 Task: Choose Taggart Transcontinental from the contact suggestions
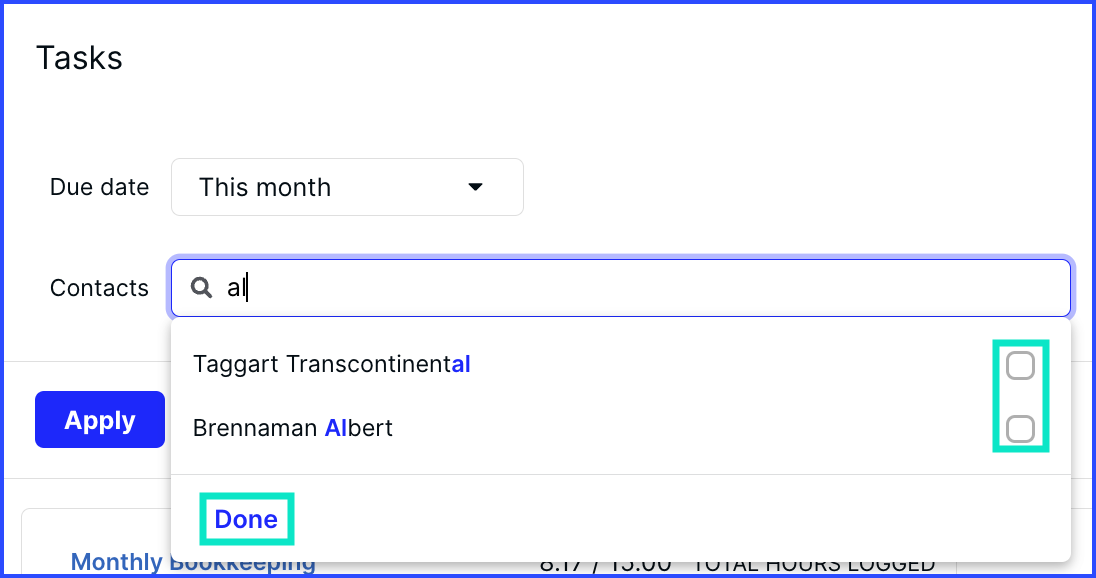(621, 364)
